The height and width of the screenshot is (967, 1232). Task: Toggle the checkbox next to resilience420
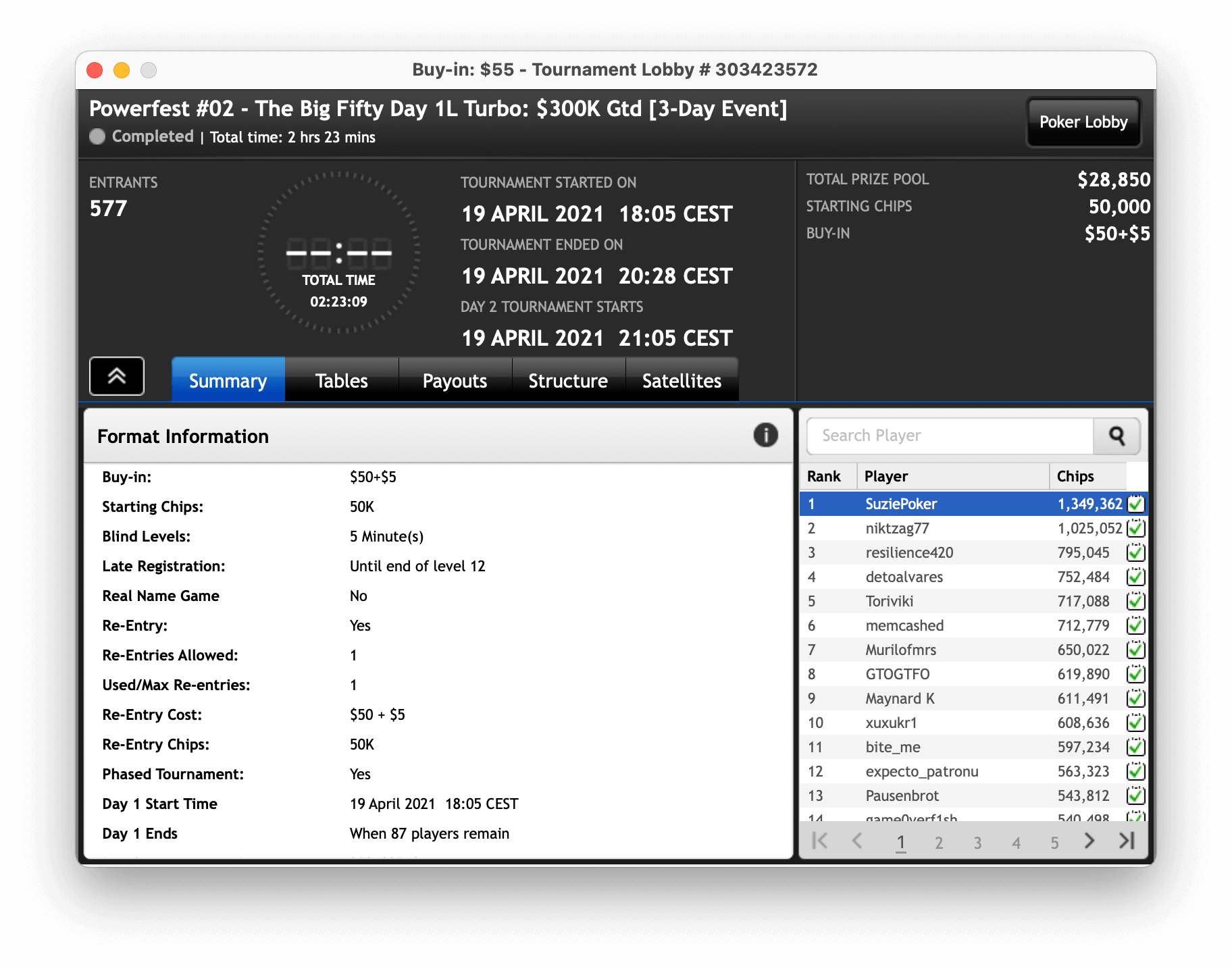[1135, 552]
